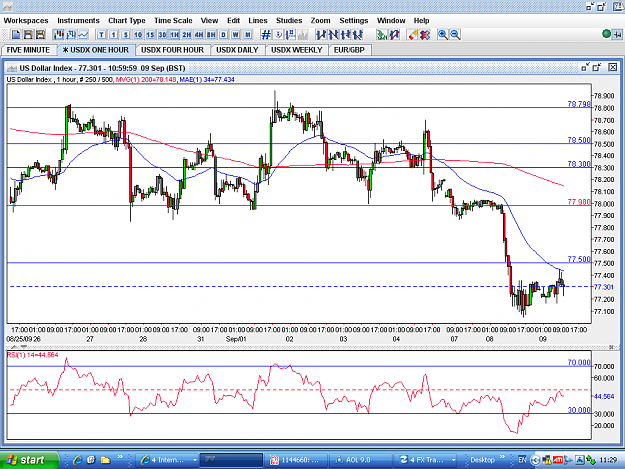Open the Time Scale menu

tap(173, 20)
